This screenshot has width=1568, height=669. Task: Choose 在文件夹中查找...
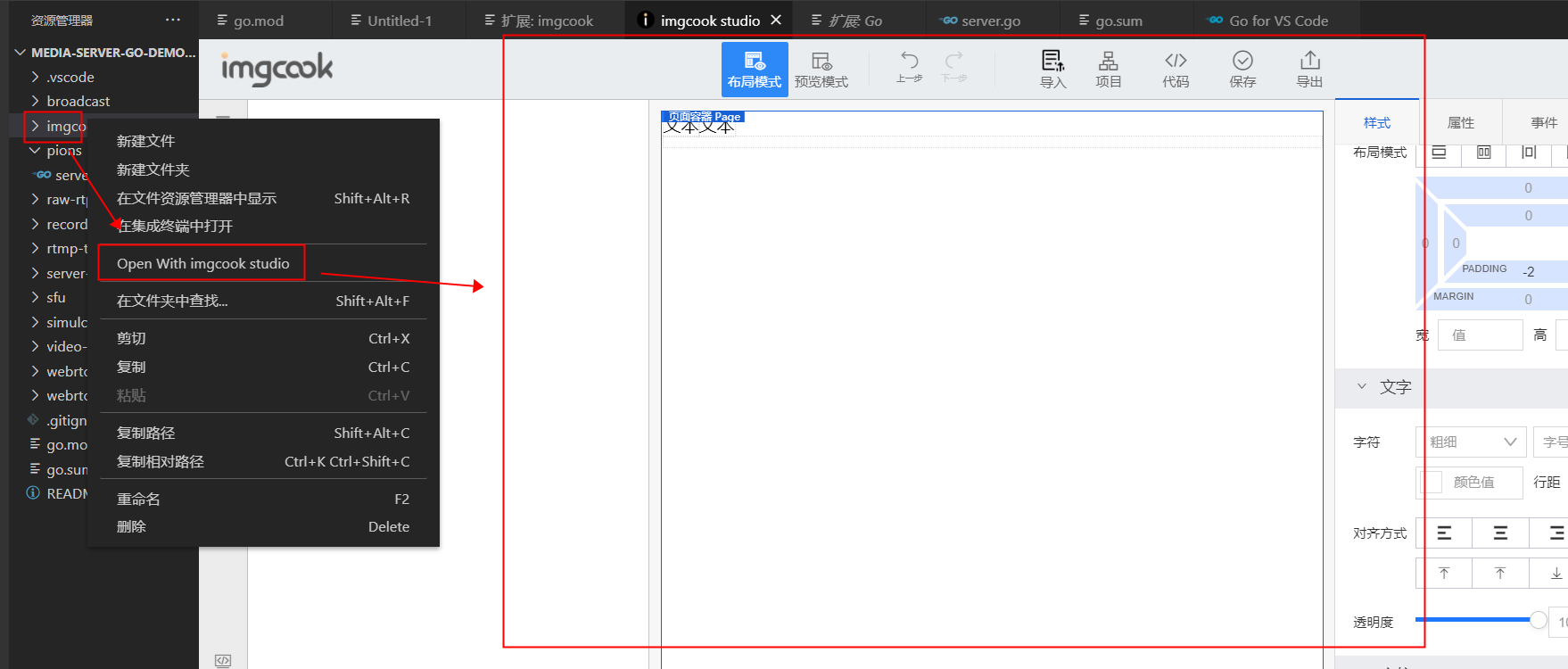pos(263,301)
